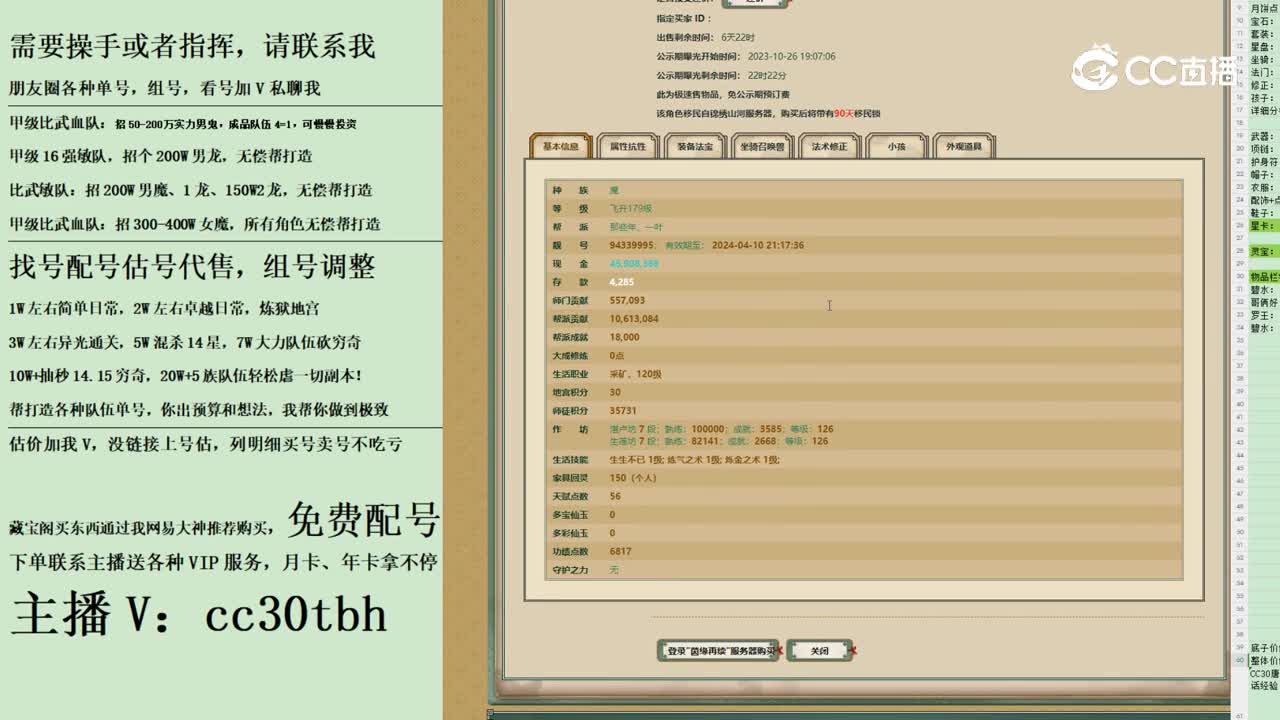Click the 存款 value 4,285
Screen dimensions: 1280x720
pyautogui.click(x=621, y=282)
